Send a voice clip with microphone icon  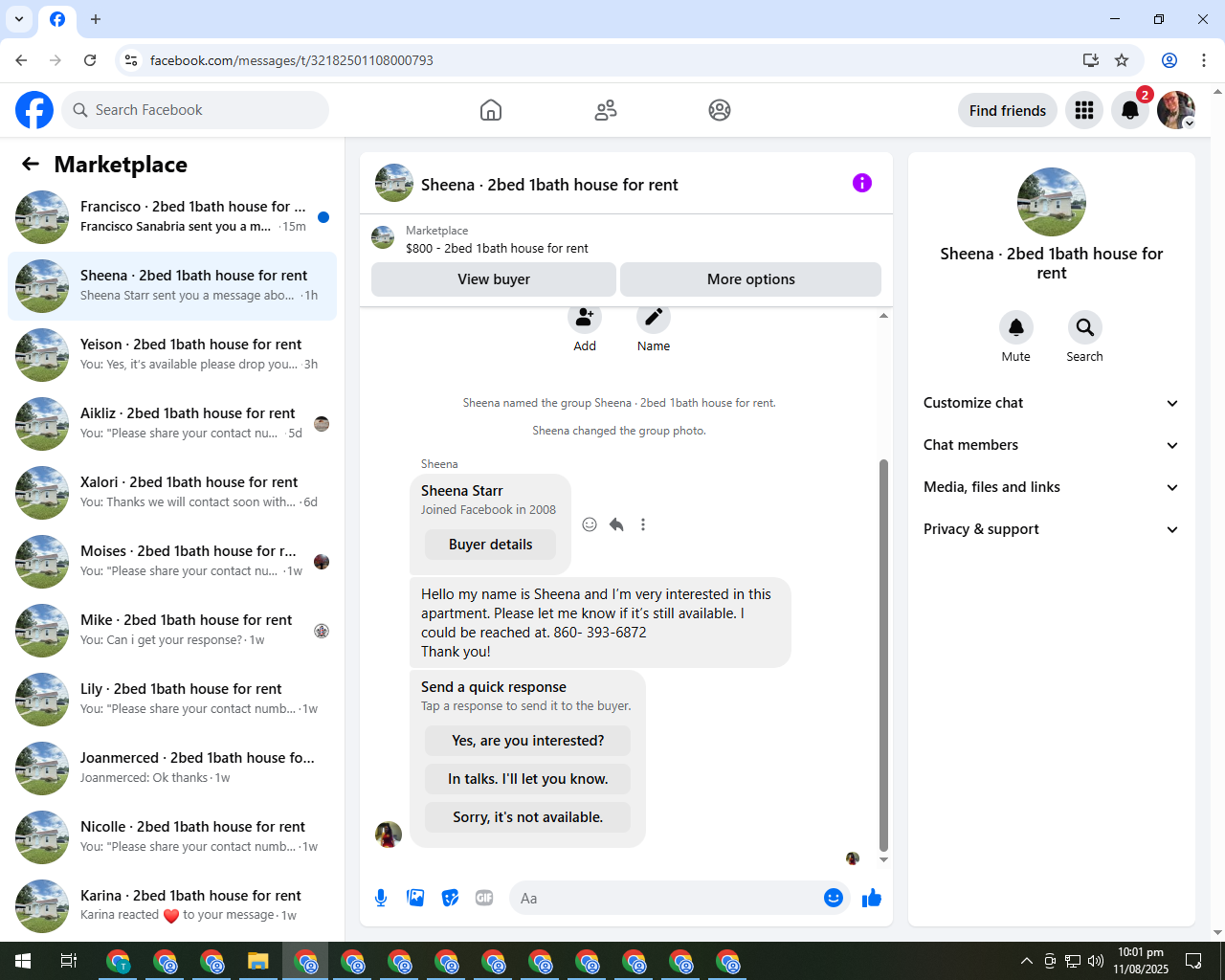pyautogui.click(x=381, y=898)
